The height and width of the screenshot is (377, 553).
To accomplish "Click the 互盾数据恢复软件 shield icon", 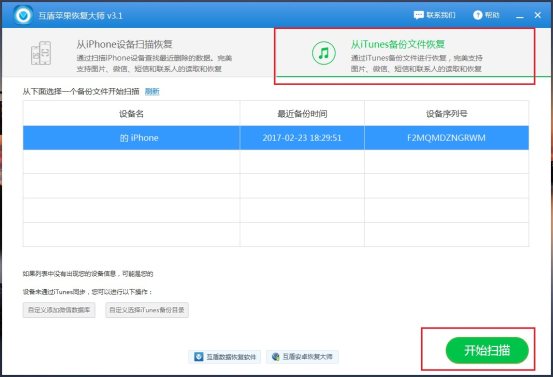I will pos(199,357).
